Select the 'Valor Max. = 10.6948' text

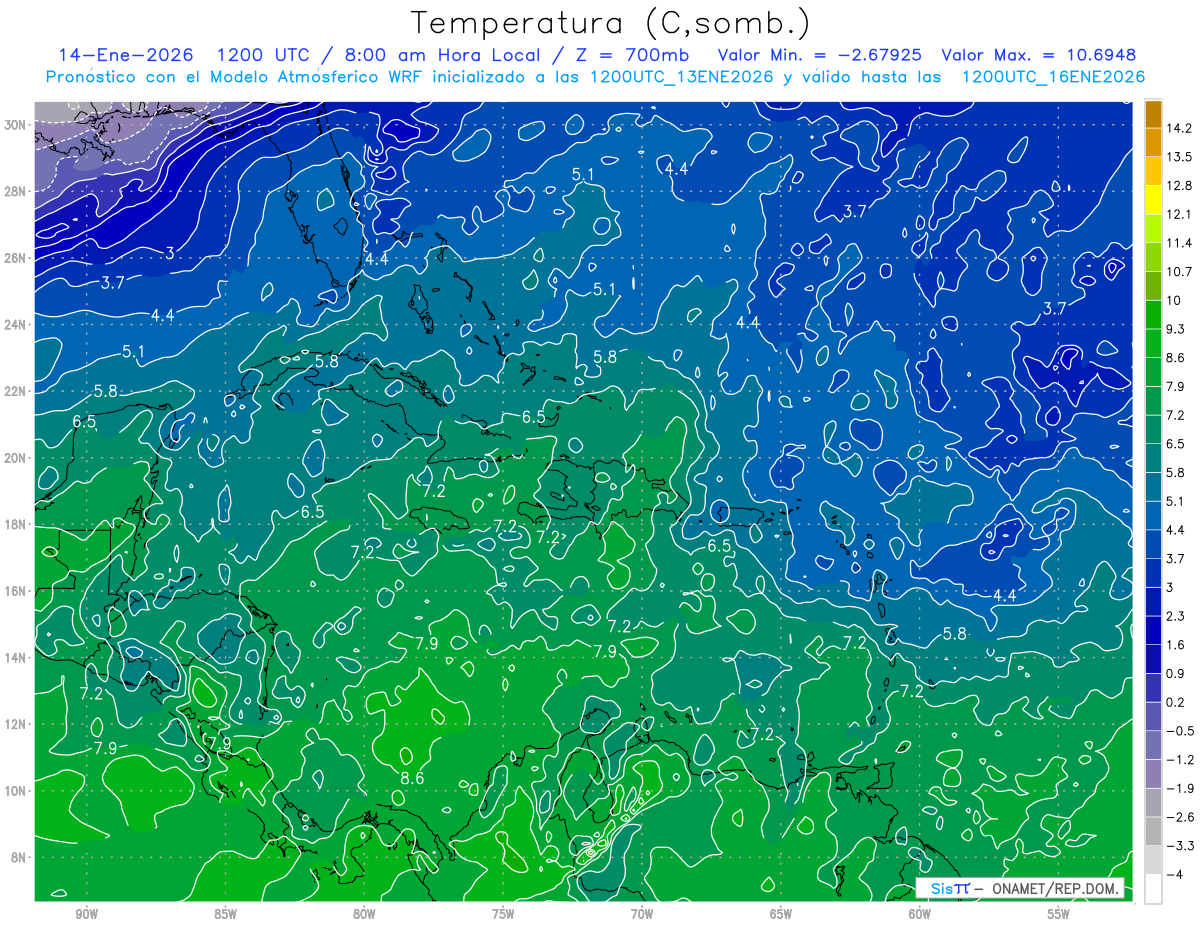click(x=1039, y=55)
